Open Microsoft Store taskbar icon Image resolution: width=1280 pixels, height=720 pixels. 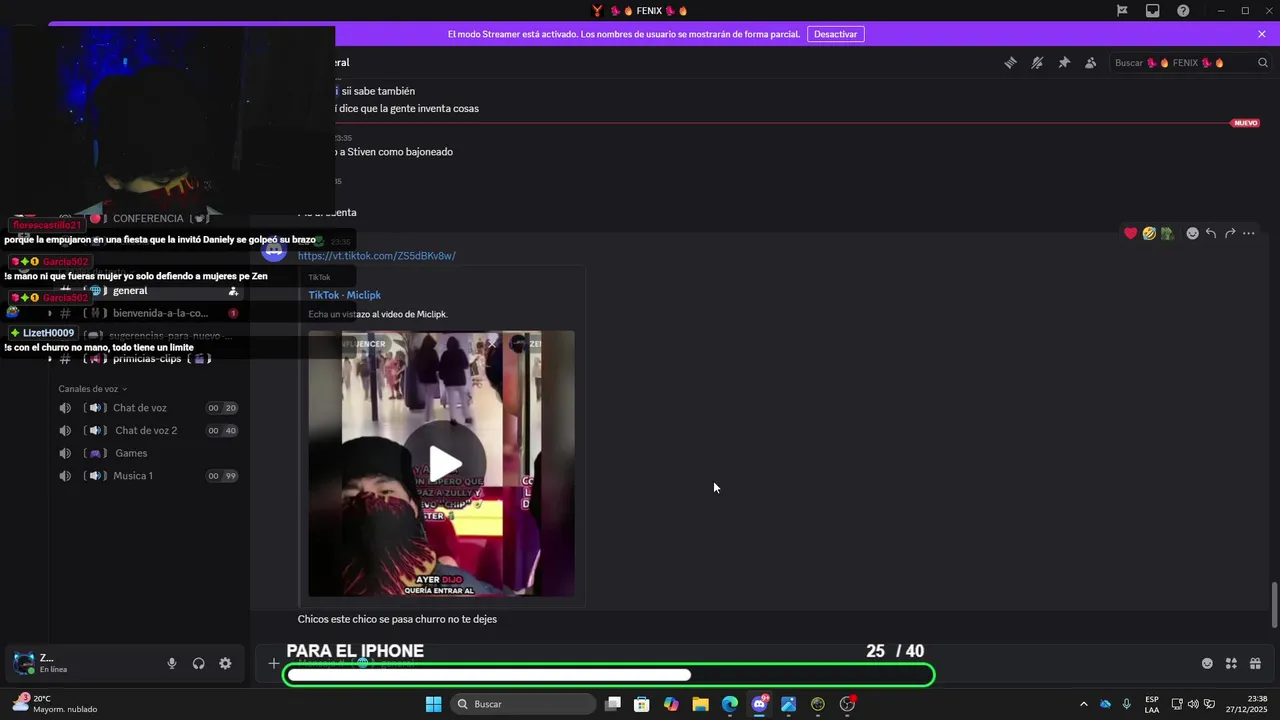(x=642, y=704)
